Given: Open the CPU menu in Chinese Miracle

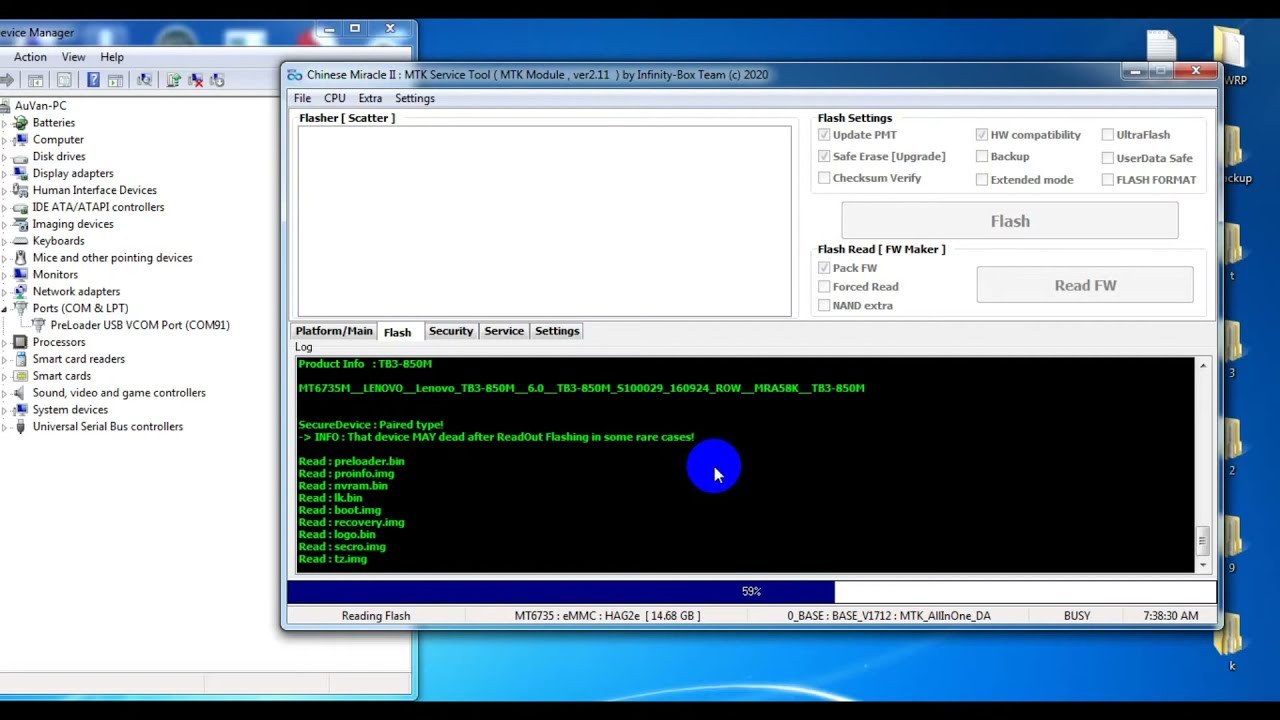Looking at the screenshot, I should pyautogui.click(x=334, y=98).
